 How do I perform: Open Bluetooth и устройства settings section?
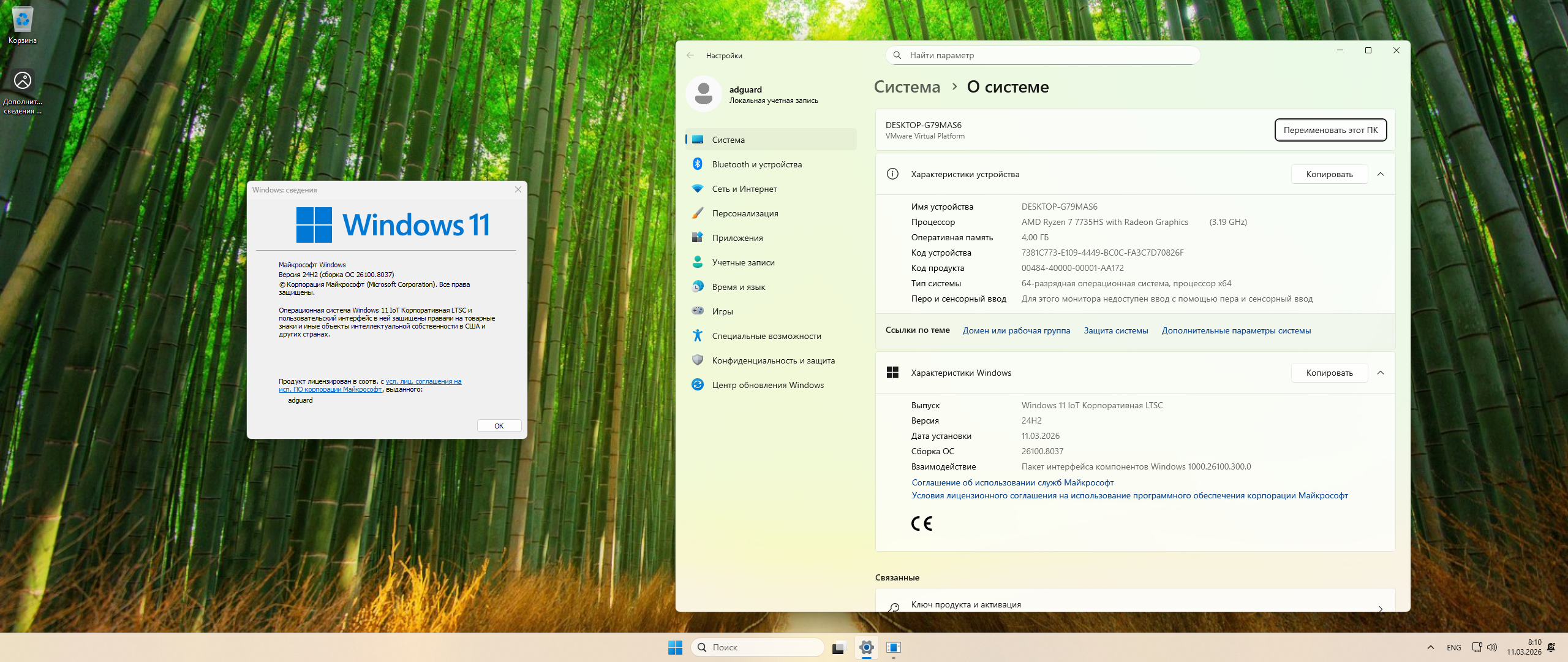tap(756, 164)
